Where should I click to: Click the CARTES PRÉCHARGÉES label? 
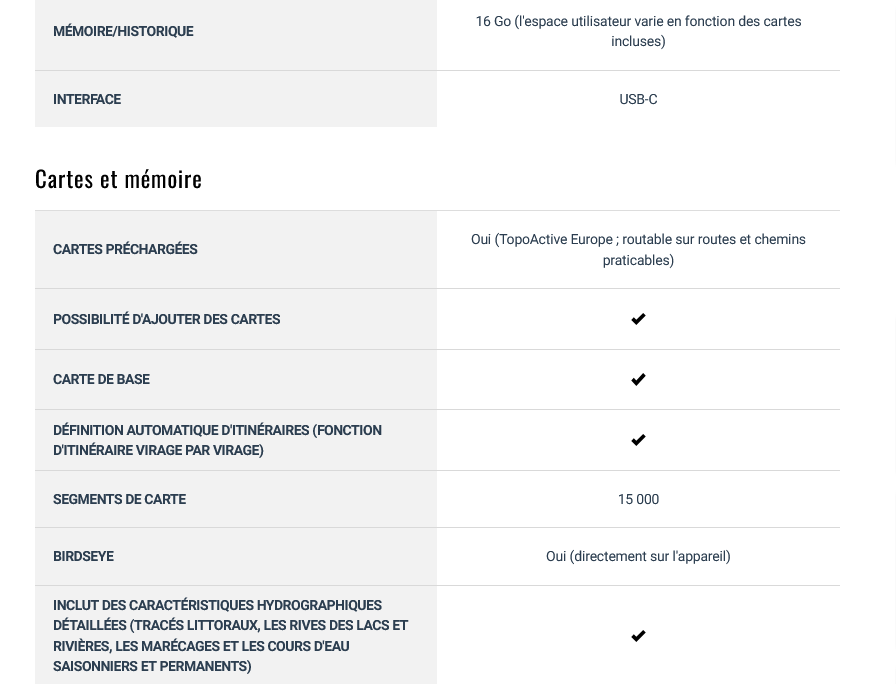(x=125, y=249)
